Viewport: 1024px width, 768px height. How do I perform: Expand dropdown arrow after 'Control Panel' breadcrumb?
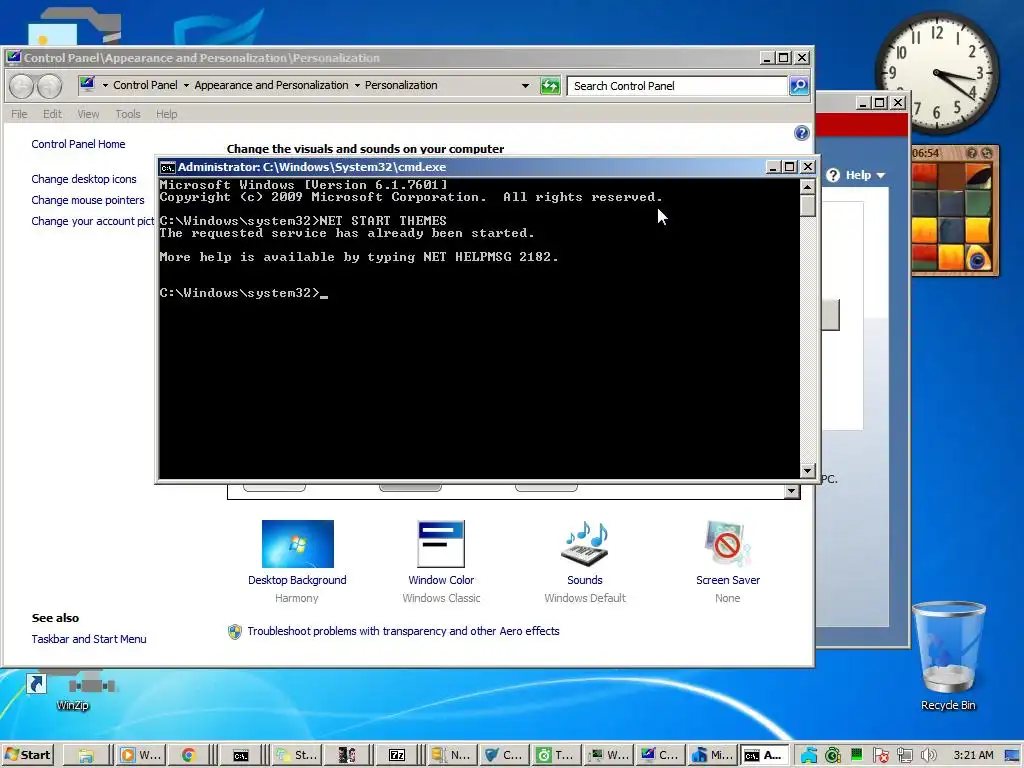point(186,86)
